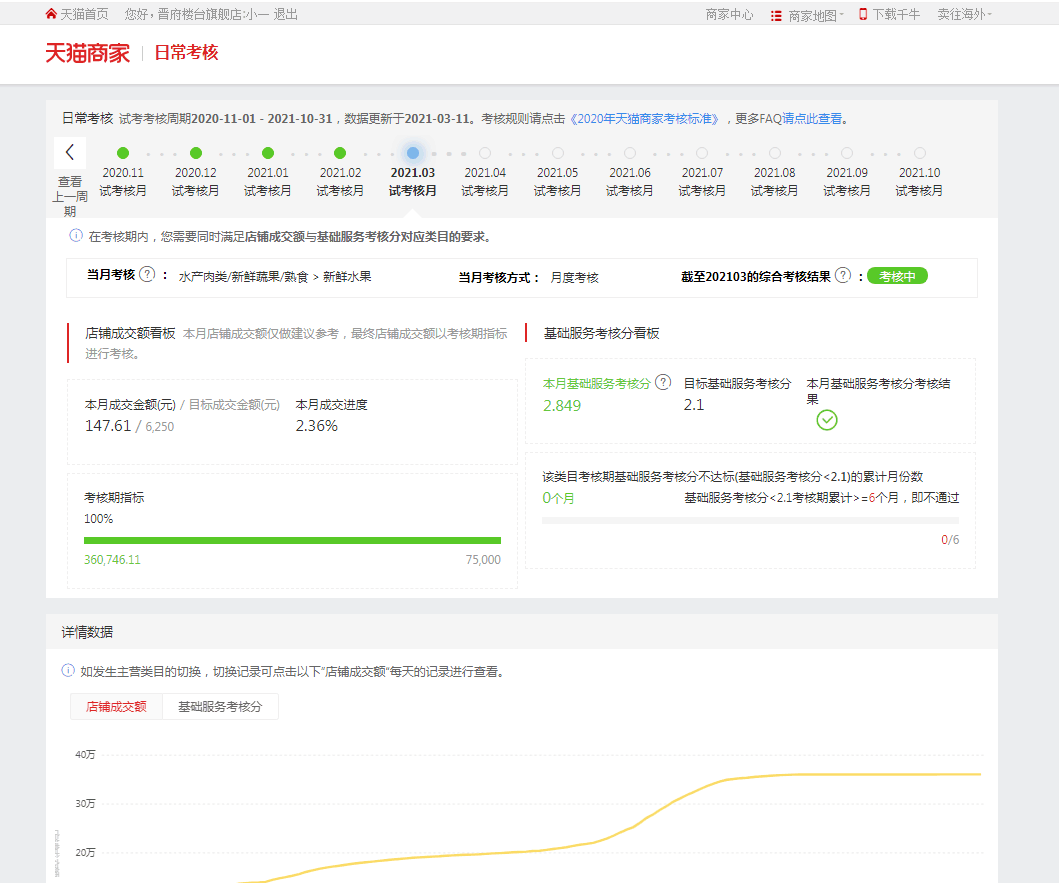Click the 0个月 count text
Viewport: 1059px width, 883px height.
(559, 498)
